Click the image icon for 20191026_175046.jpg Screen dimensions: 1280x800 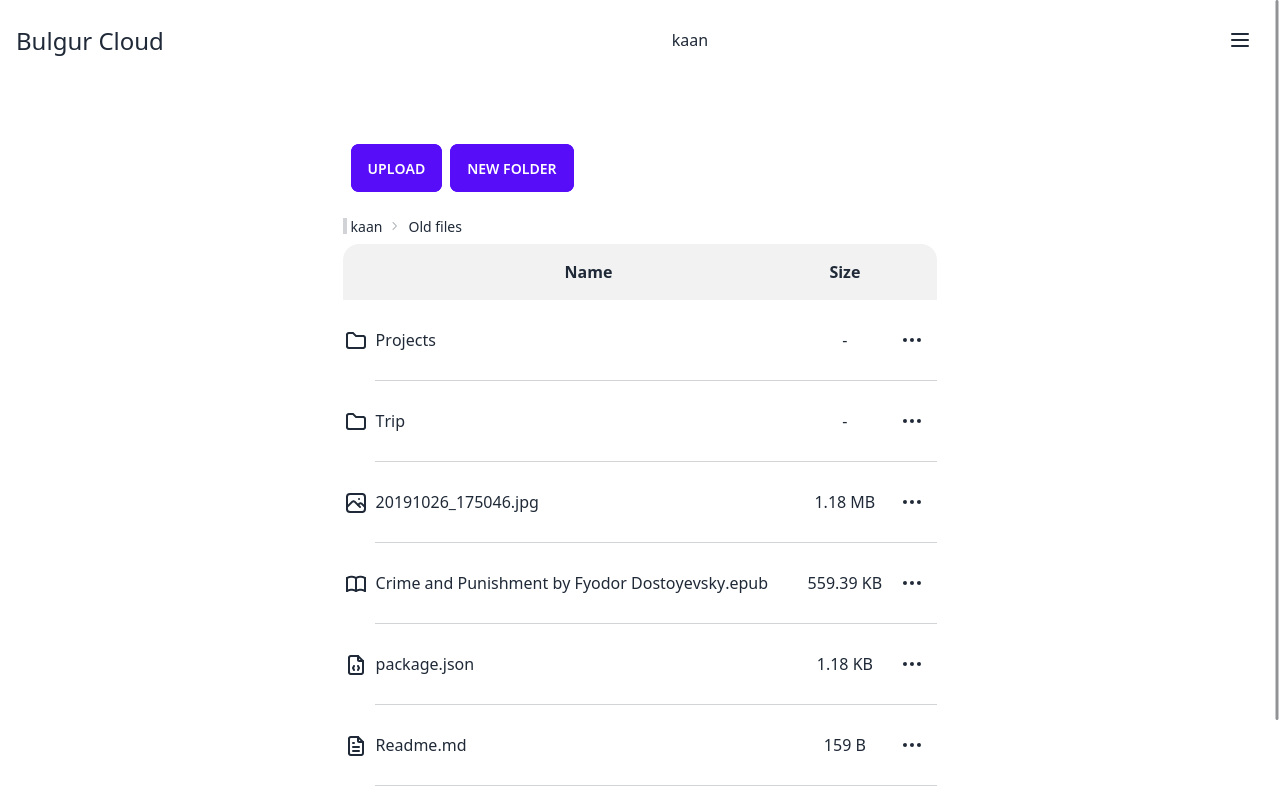click(356, 503)
